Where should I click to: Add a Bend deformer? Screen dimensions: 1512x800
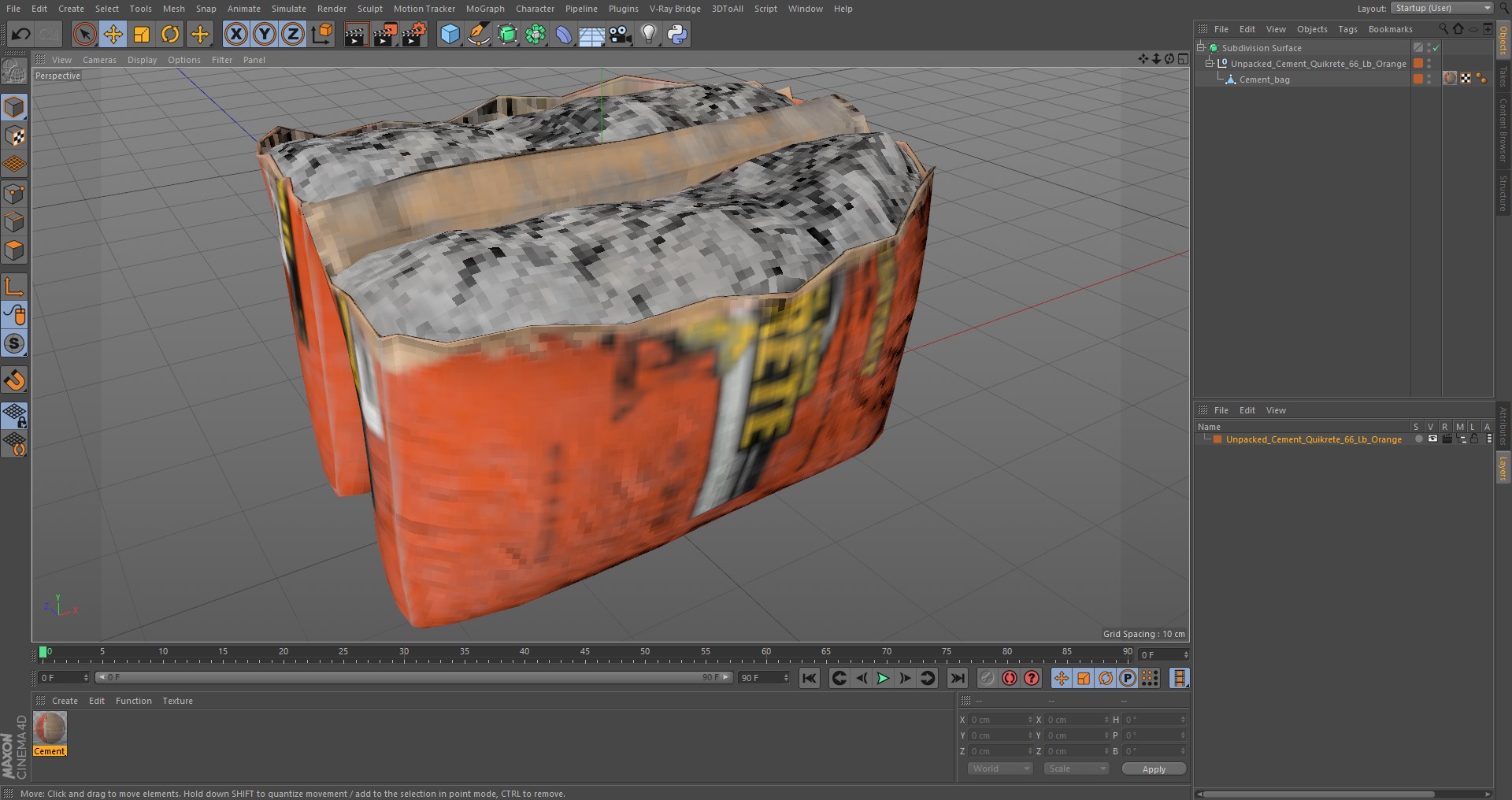564,34
